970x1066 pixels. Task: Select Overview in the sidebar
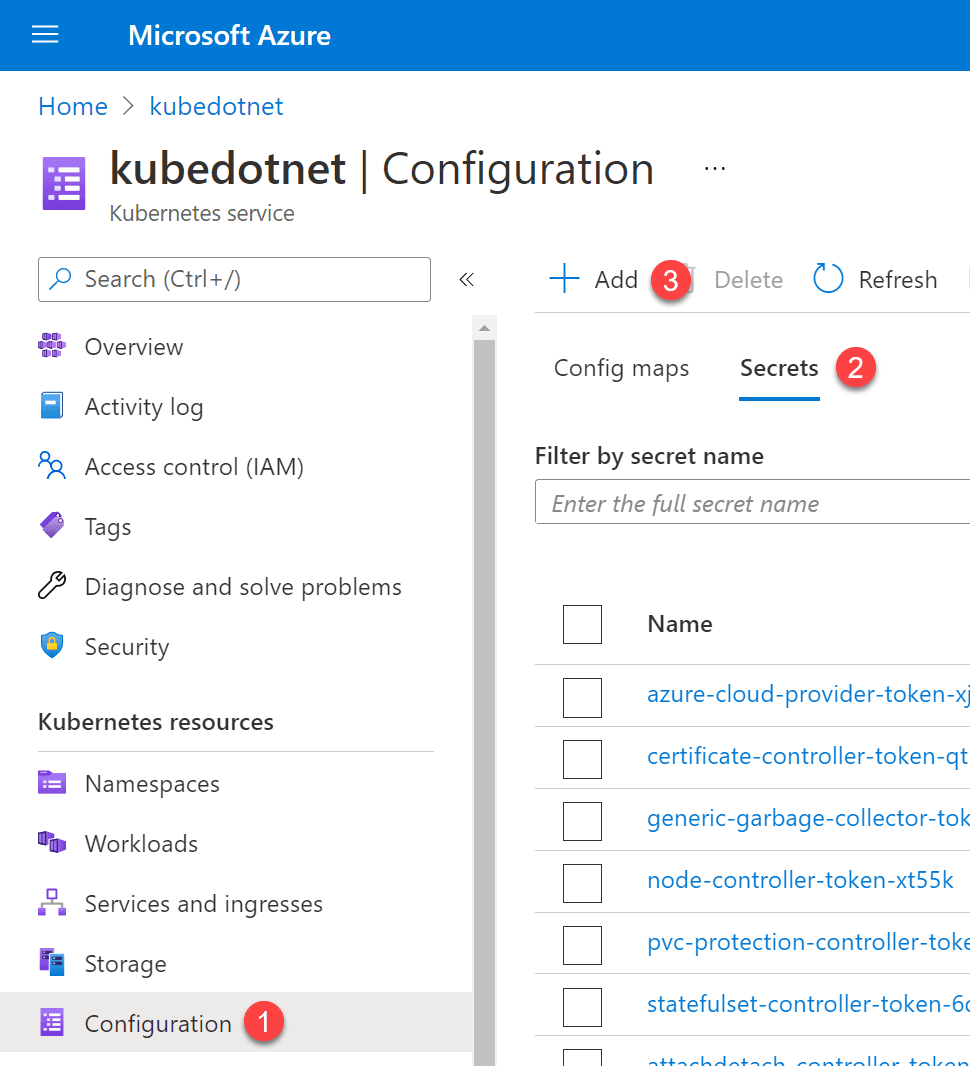pos(133,346)
